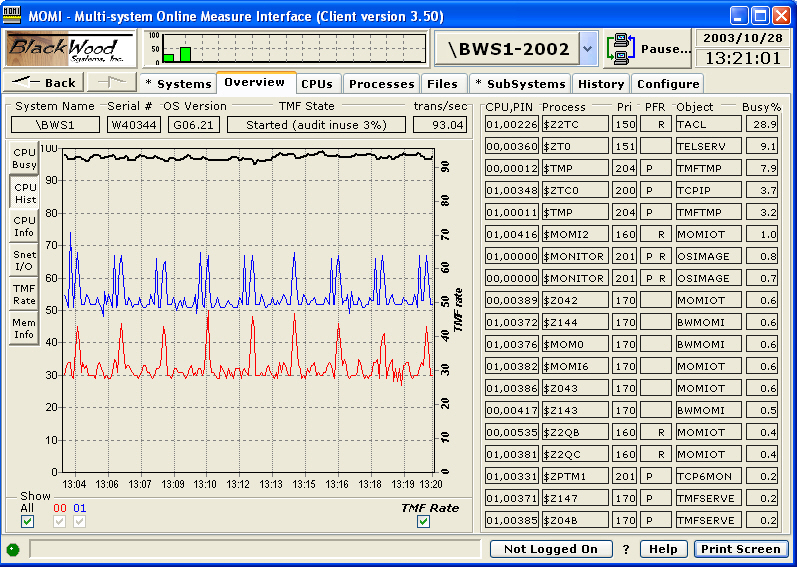This screenshot has width=800, height=567.
Task: Select the CPU Info side tab
Action: tap(24, 226)
